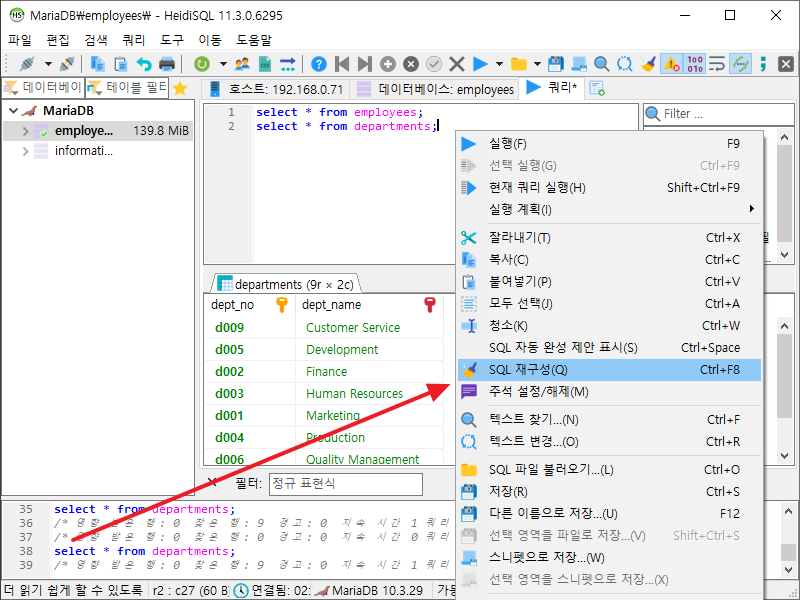Click the dark X icon ending the toolbar
Viewport: 800px width, 600px height.
786,64
